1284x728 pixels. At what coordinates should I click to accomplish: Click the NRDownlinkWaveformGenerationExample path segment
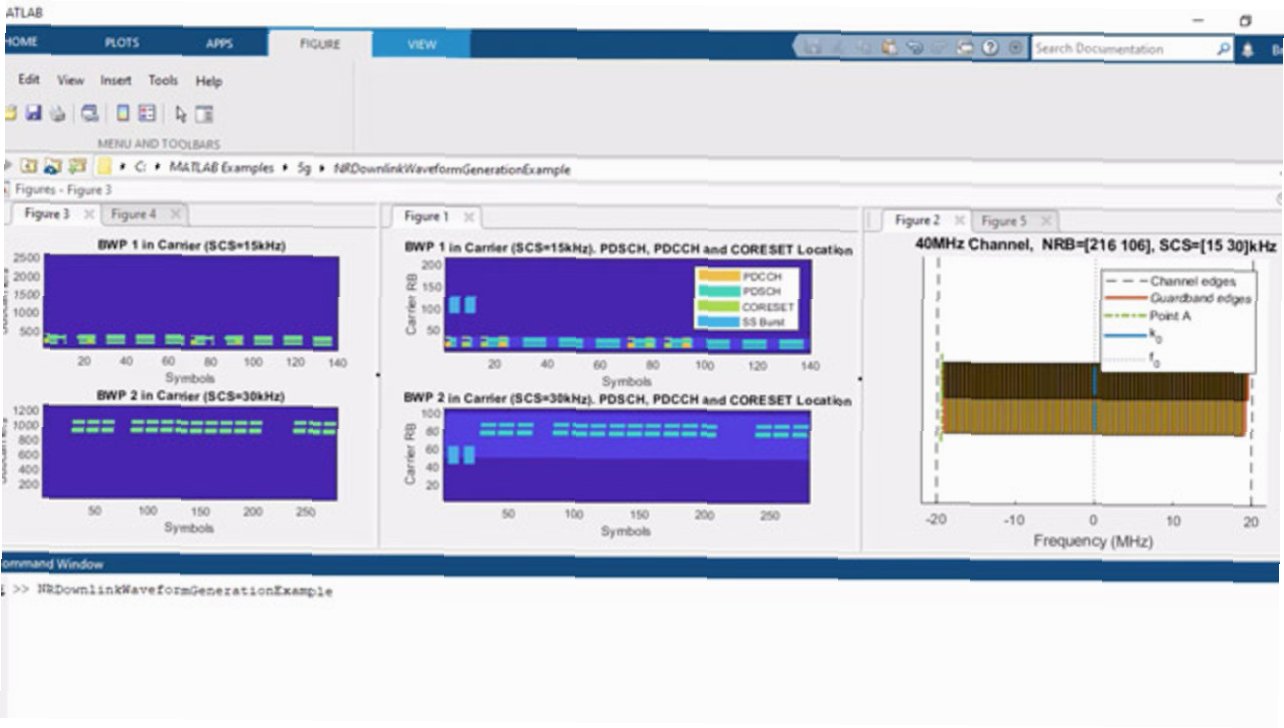coord(452,169)
